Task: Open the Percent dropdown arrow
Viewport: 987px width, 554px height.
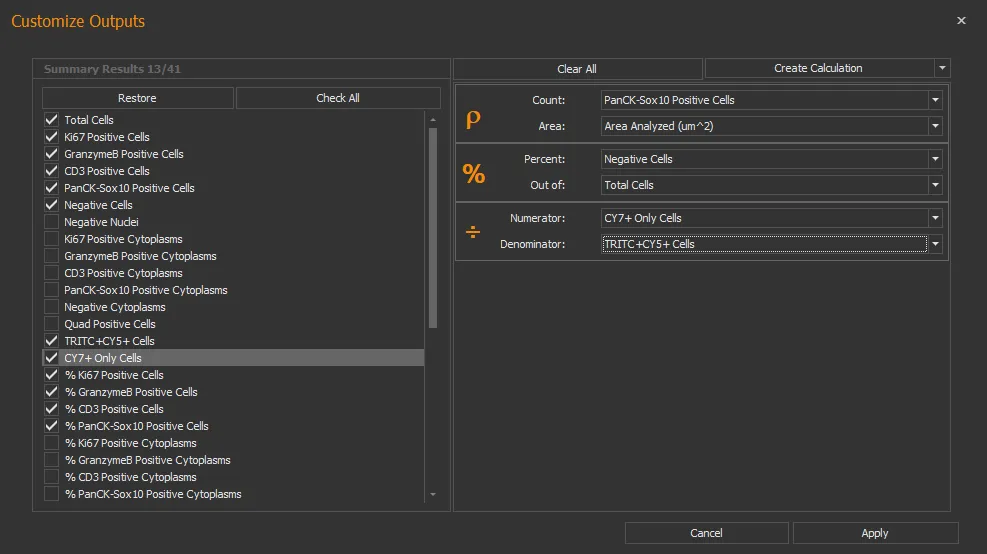Action: coord(935,159)
